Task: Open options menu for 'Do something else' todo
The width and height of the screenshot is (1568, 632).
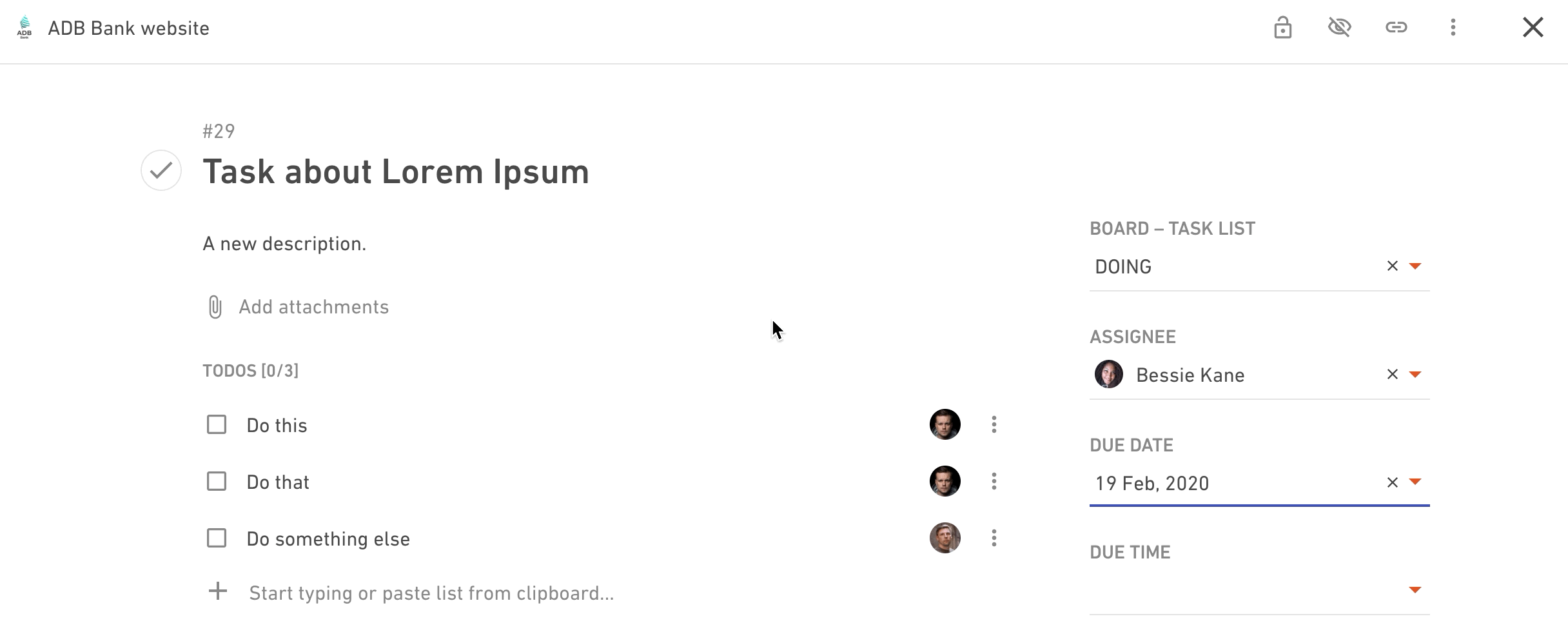Action: (x=994, y=538)
